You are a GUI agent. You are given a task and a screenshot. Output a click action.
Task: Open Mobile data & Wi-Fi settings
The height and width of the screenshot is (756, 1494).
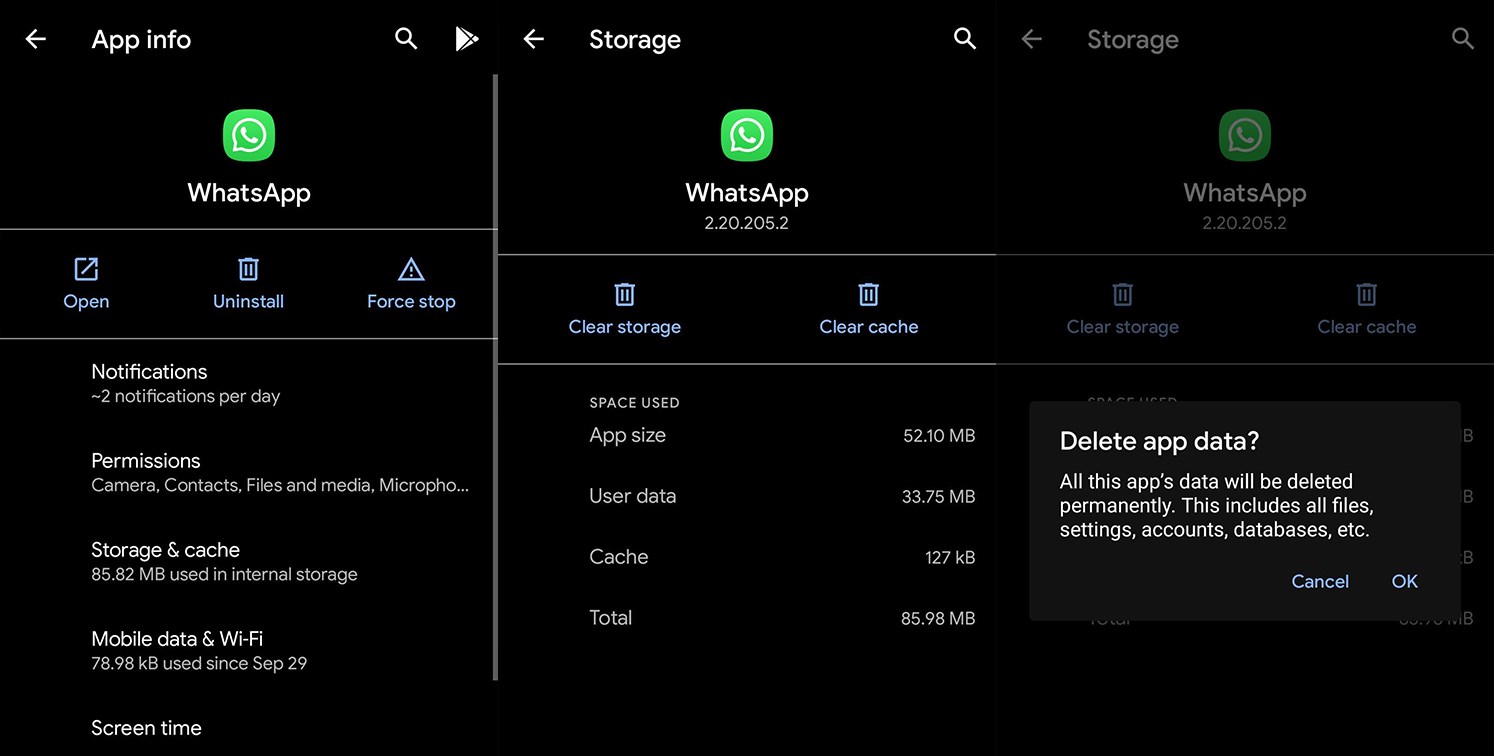point(248,650)
